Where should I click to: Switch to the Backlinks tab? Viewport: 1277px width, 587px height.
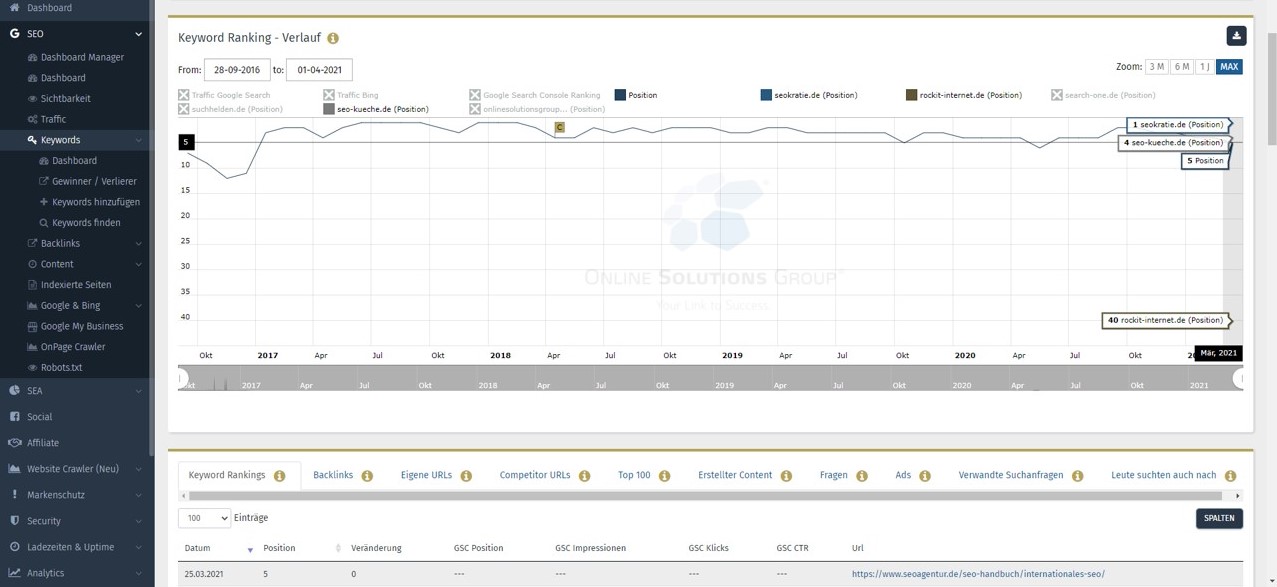[x=333, y=475]
